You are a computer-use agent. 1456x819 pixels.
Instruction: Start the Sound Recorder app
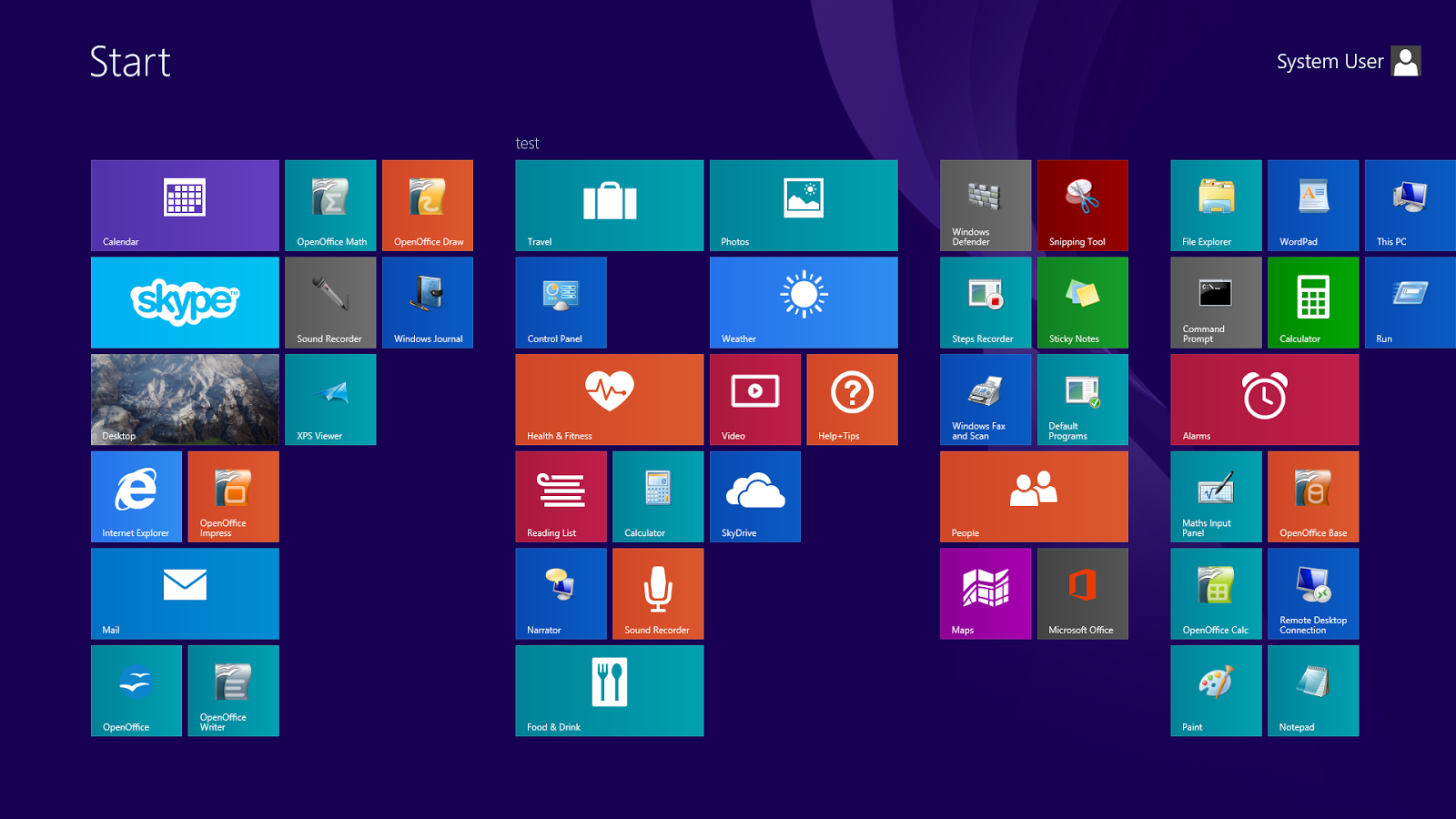657,593
